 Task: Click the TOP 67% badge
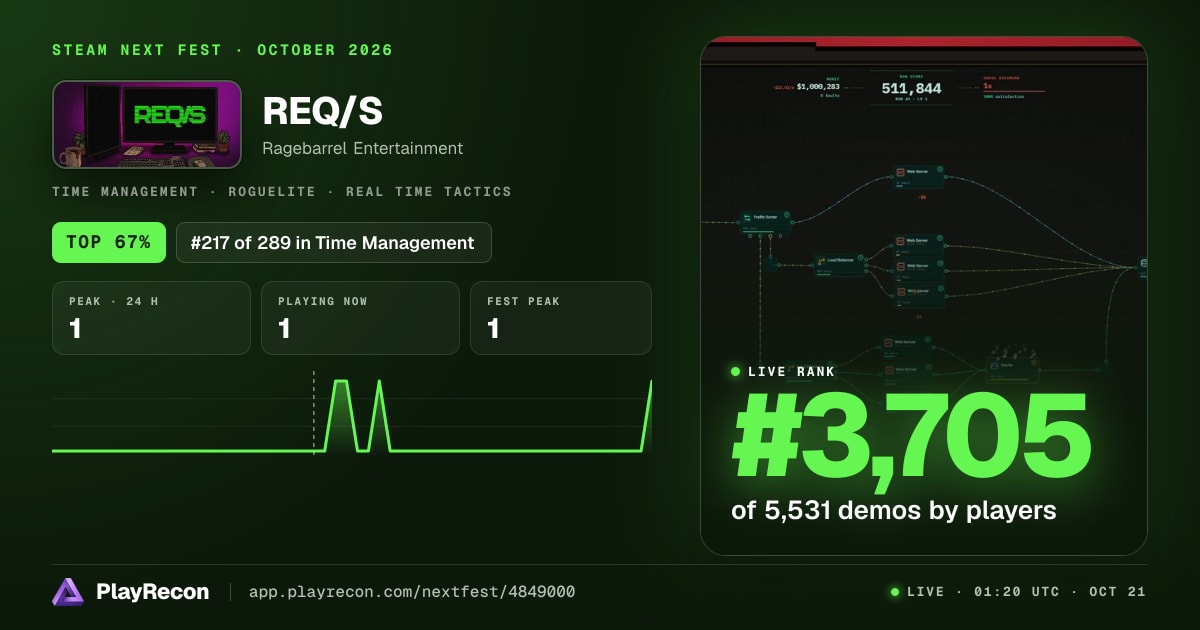[x=109, y=242]
